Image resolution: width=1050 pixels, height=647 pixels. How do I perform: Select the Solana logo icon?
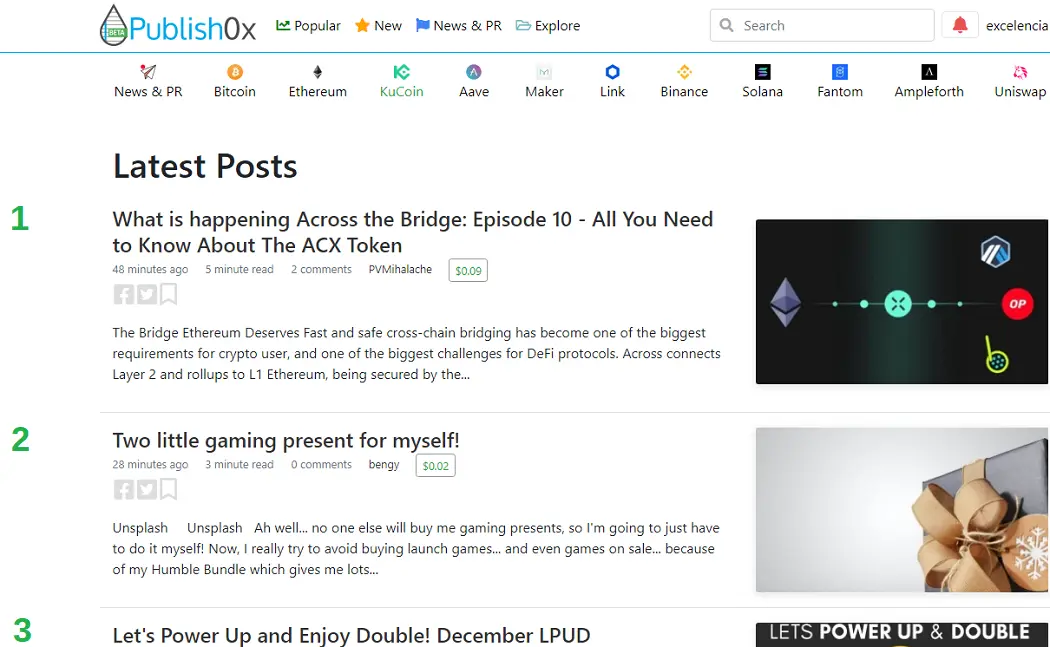tap(762, 72)
